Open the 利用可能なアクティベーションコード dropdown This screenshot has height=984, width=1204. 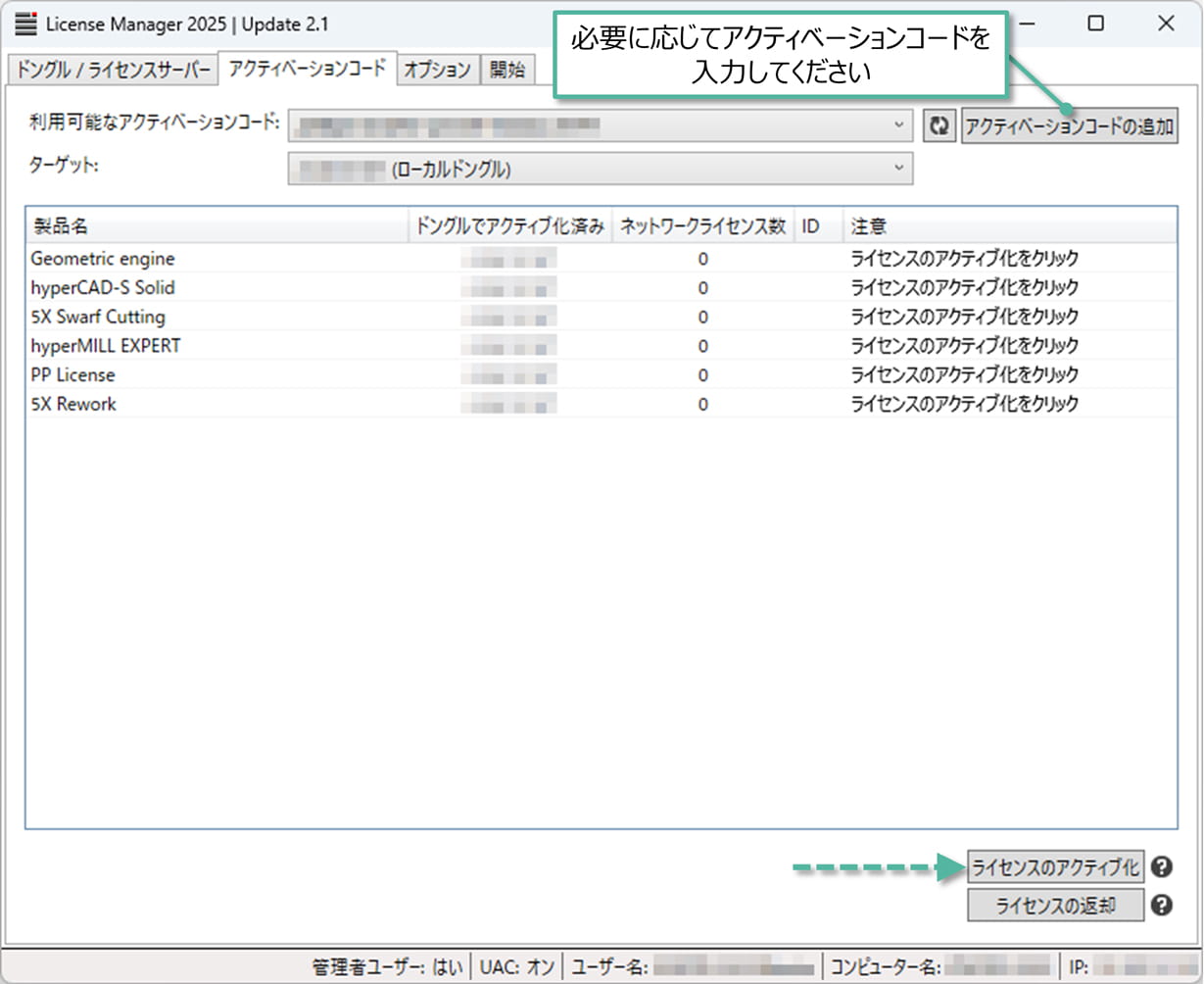[x=601, y=125]
